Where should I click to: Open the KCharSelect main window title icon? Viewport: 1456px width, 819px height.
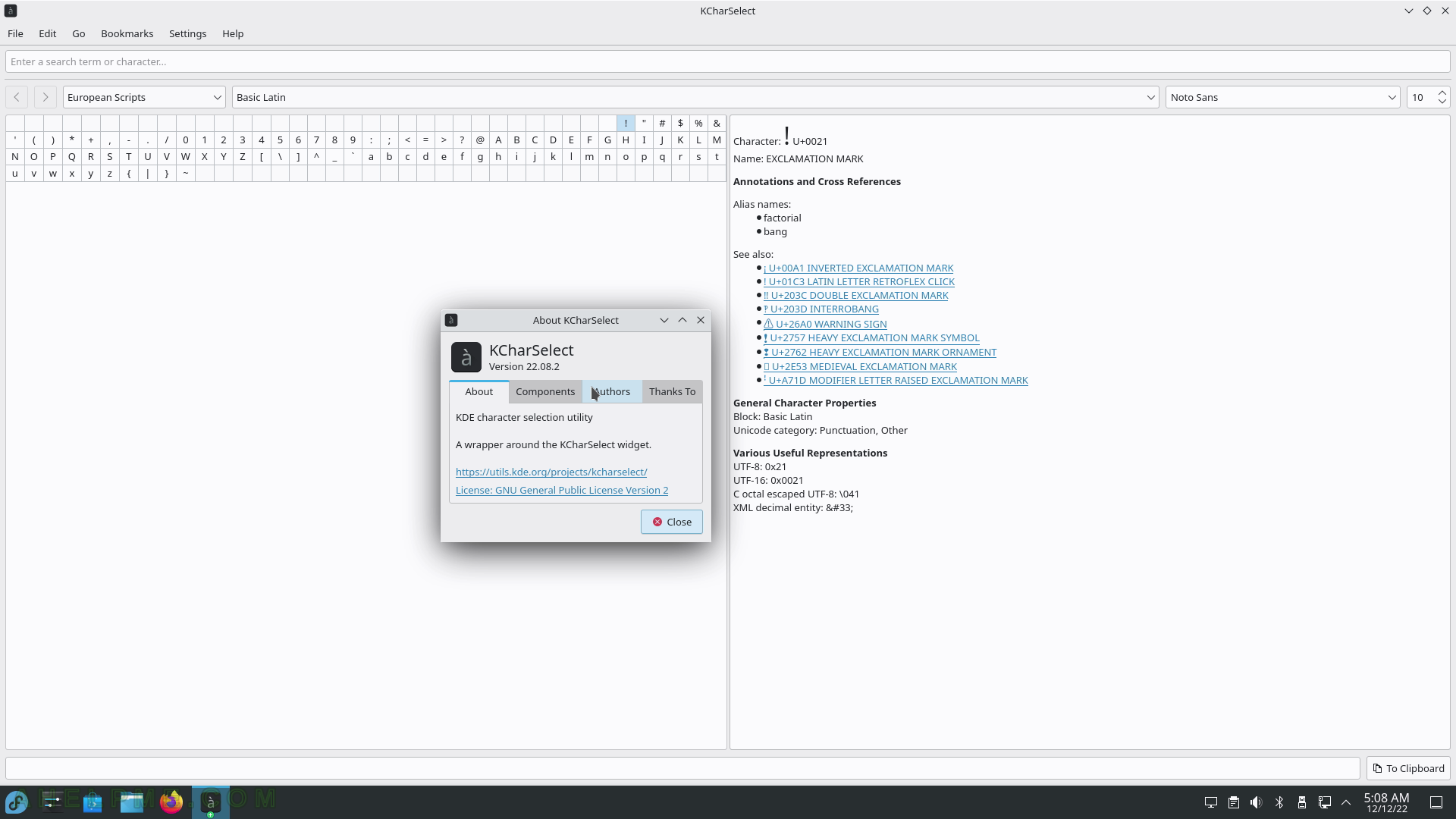click(11, 11)
